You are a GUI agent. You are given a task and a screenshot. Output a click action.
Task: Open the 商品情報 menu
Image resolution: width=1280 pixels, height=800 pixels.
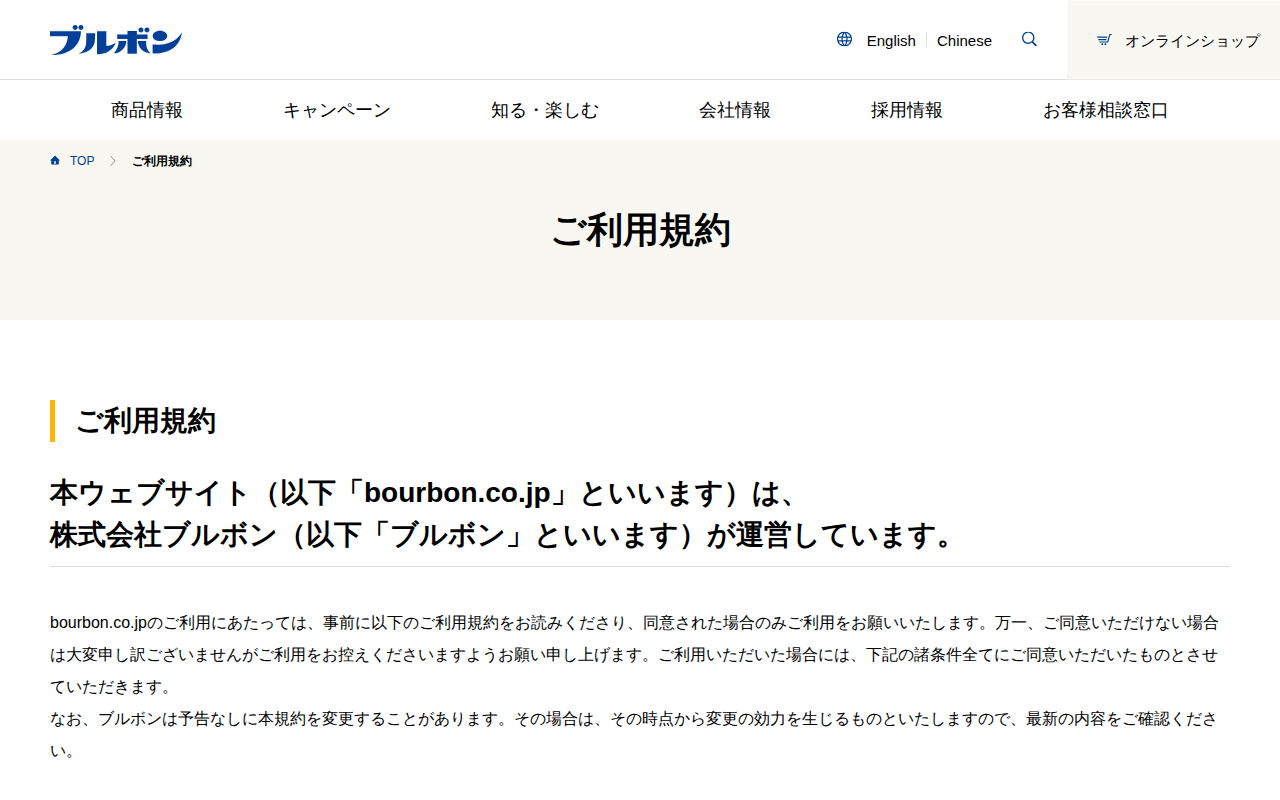click(147, 110)
